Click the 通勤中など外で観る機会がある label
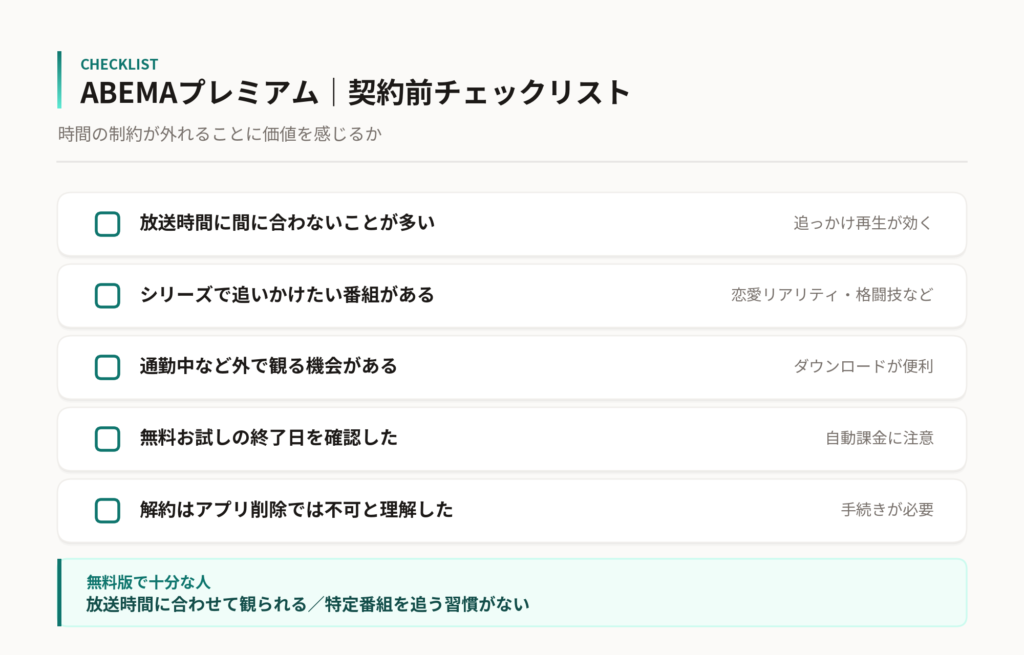This screenshot has height=655, width=1024. [x=268, y=366]
